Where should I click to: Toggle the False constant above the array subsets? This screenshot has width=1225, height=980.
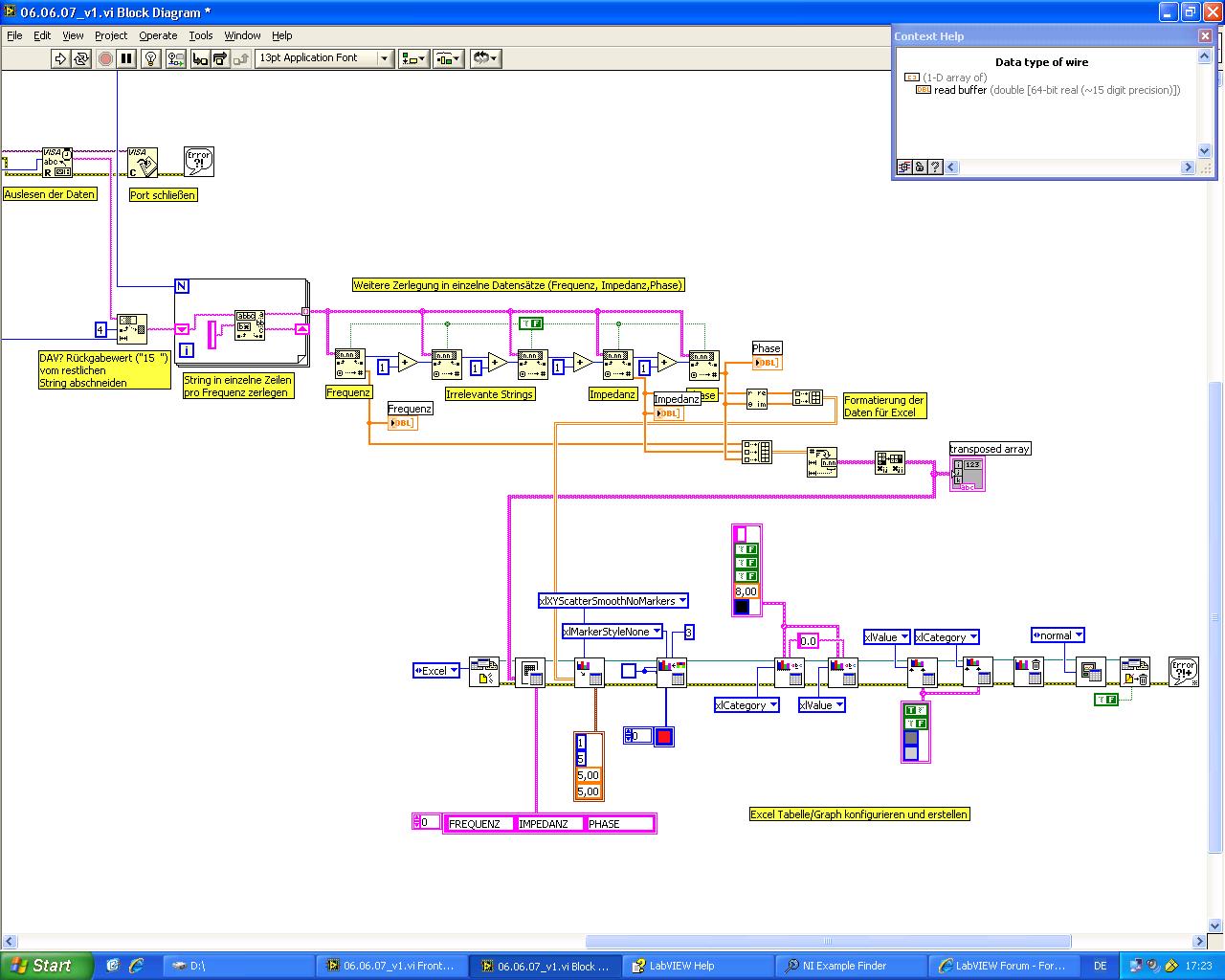coord(531,323)
